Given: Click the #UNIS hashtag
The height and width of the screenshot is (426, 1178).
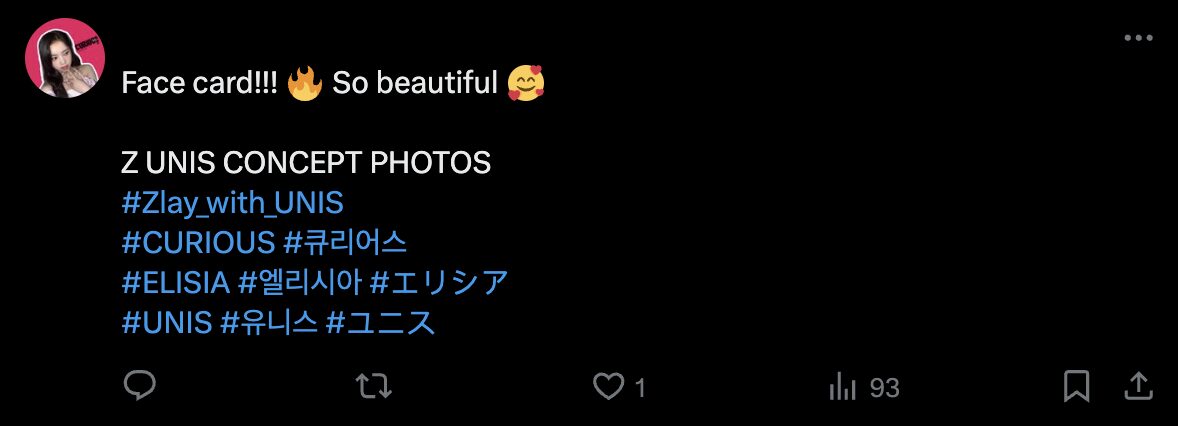Looking at the screenshot, I should [166, 323].
